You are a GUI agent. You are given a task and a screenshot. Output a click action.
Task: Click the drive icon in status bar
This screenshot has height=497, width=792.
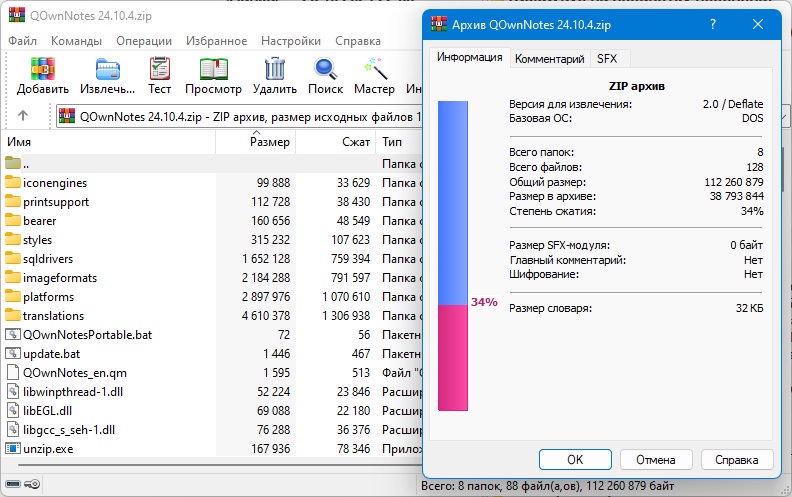pos(13,484)
